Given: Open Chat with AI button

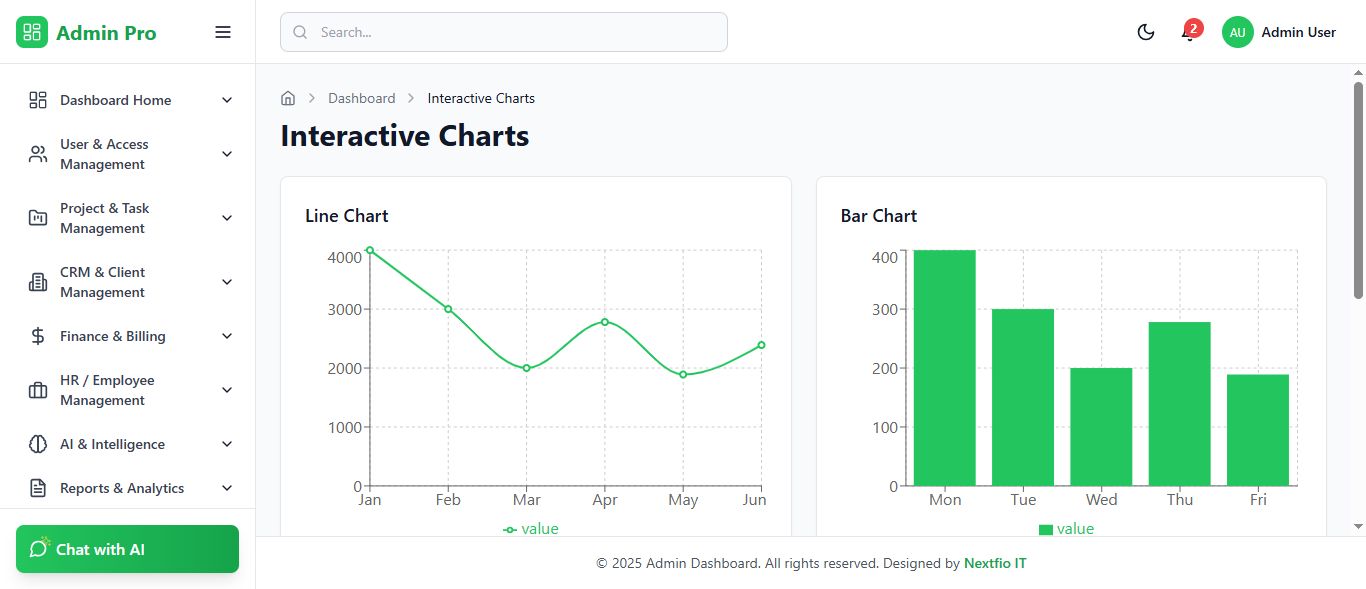Looking at the screenshot, I should 127,549.
